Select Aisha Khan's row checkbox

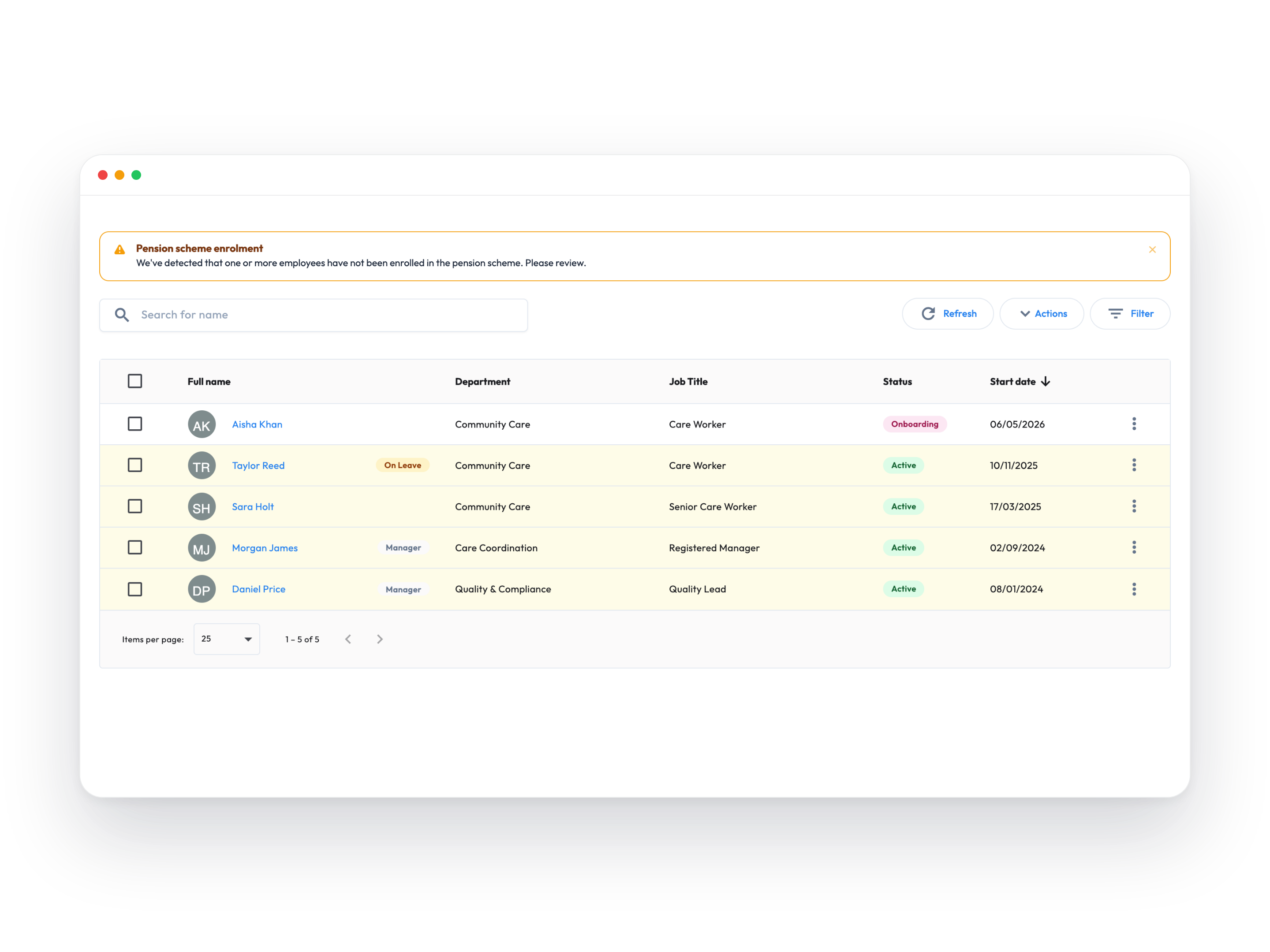click(x=135, y=424)
